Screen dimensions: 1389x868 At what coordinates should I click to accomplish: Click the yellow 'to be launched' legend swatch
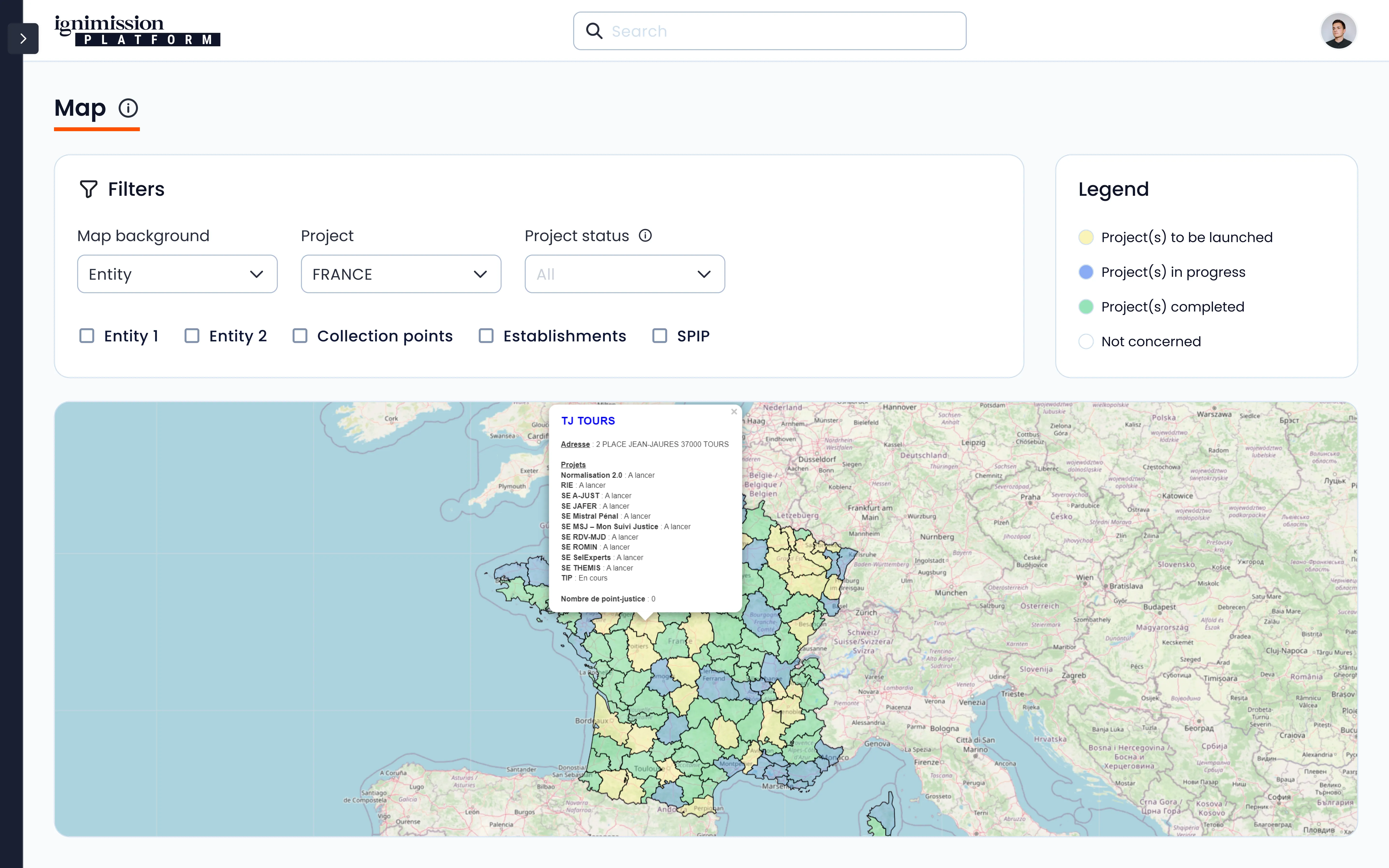pos(1085,237)
